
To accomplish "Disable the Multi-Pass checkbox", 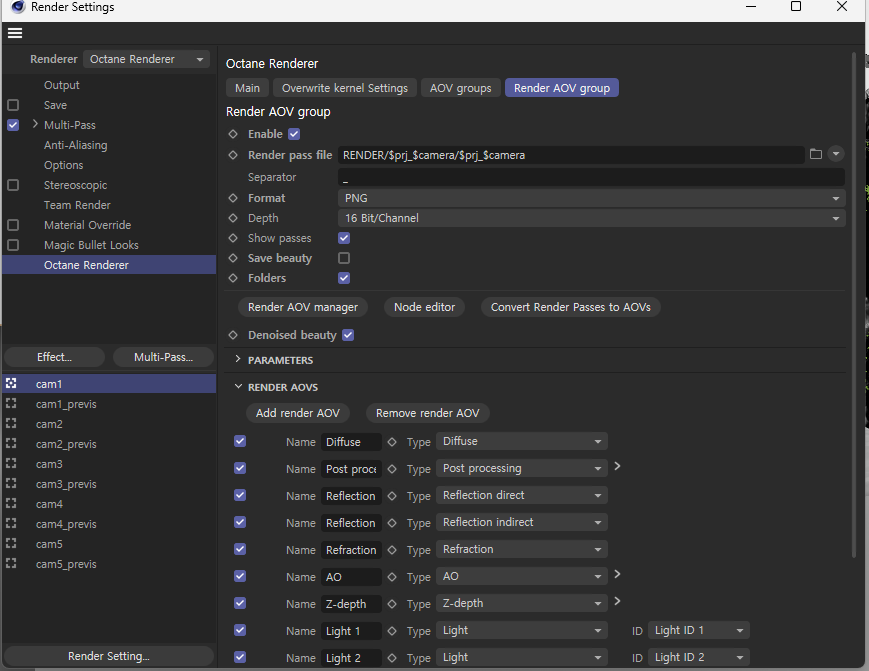I will [x=13, y=125].
